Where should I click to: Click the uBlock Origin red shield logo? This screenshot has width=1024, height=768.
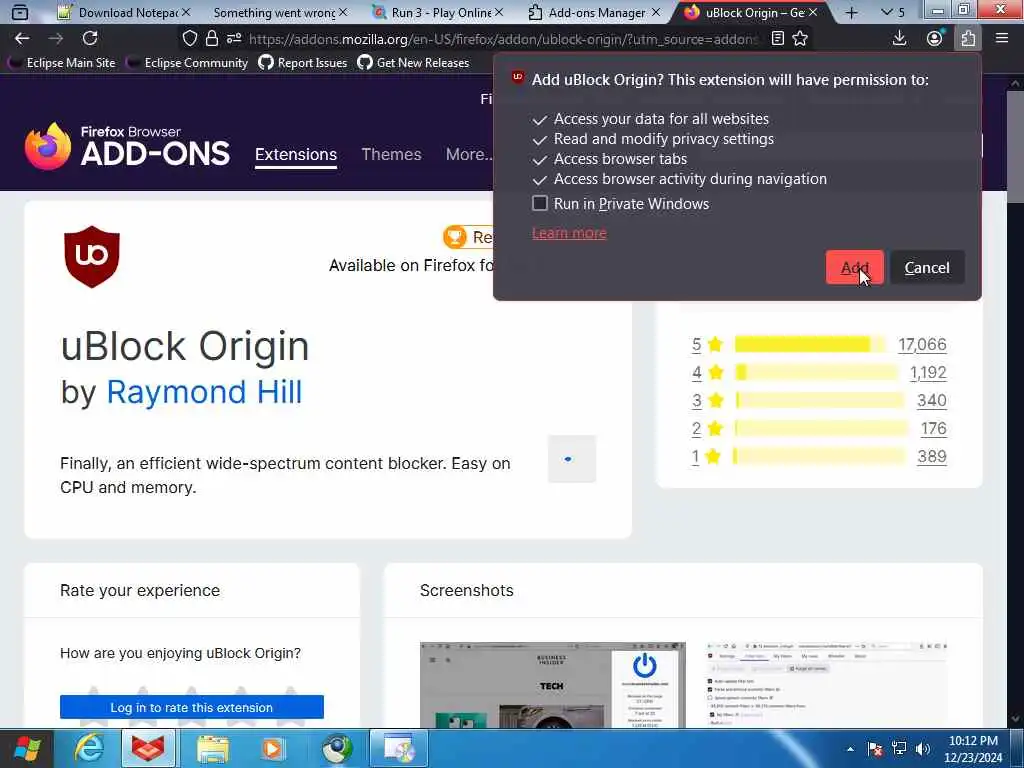(92, 257)
